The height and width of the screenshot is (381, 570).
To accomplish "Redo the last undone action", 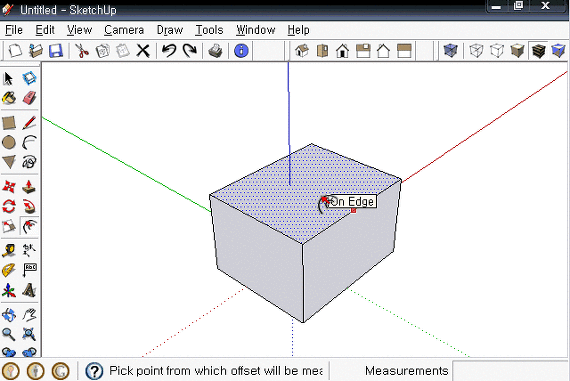I will [189, 51].
